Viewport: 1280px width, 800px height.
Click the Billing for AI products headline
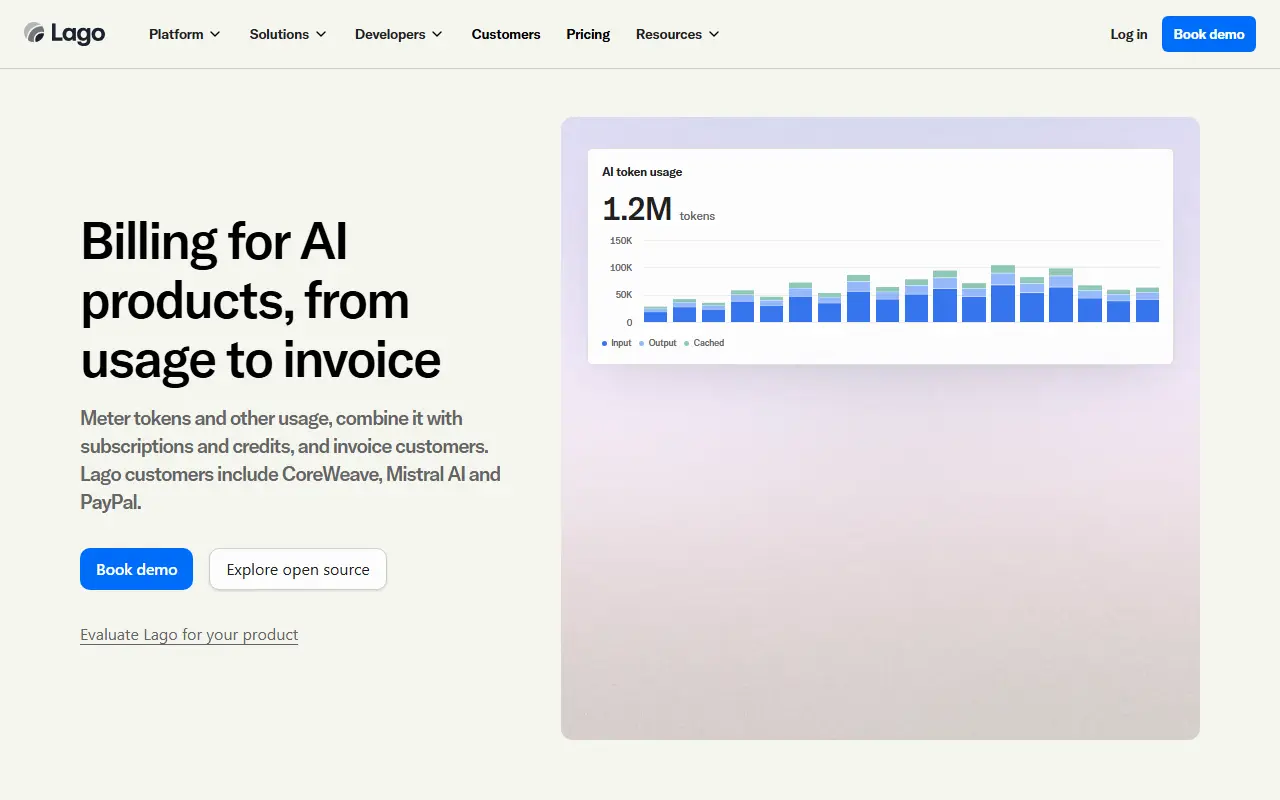(261, 300)
